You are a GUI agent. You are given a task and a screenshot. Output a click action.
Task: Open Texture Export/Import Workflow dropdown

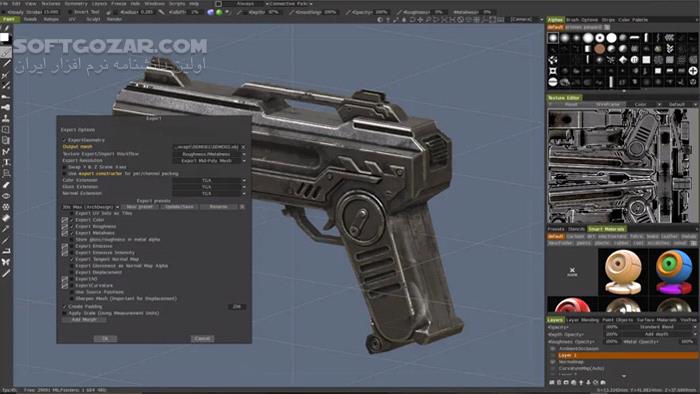tap(209, 154)
